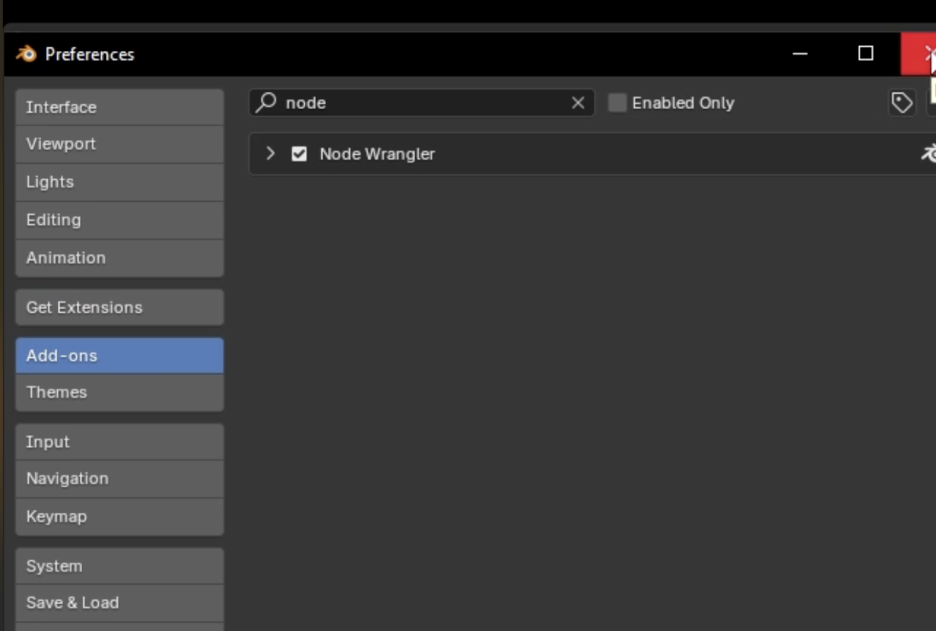Screen dimensions: 936x631
Task: Click the Blender icon on the Node Wrangler row
Action: [x=928, y=154]
